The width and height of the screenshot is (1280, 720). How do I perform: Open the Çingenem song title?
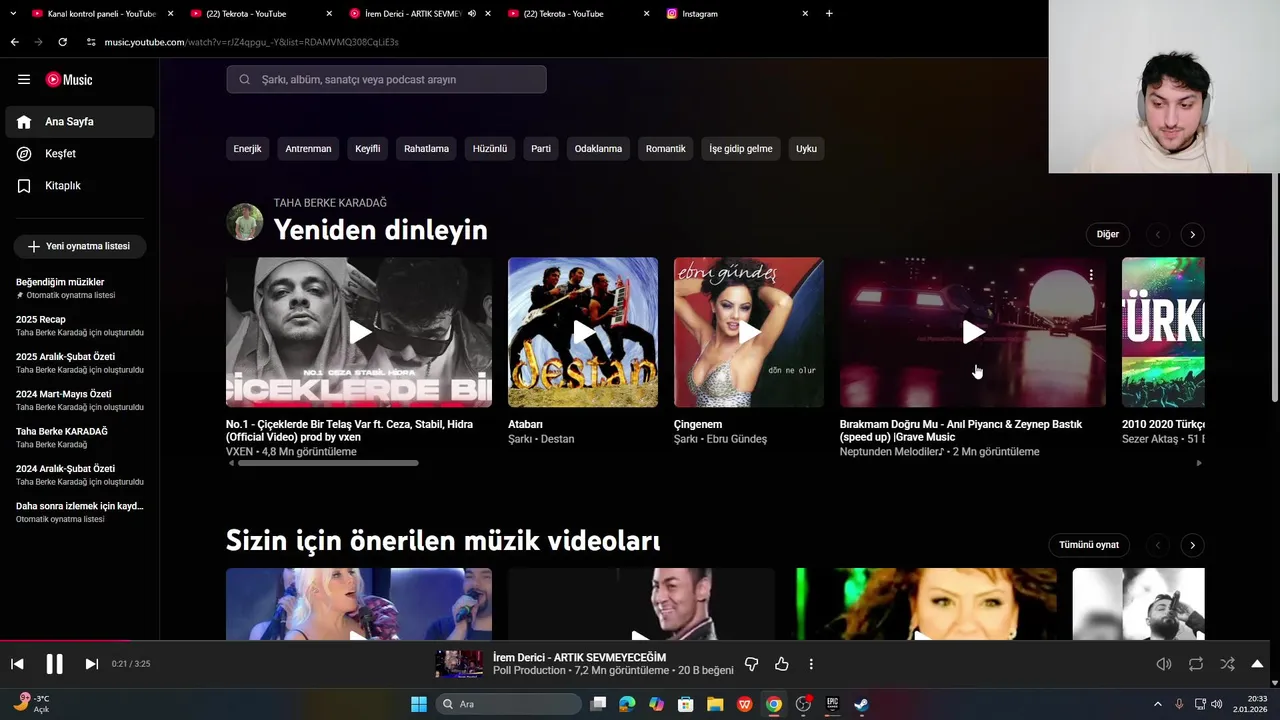tap(698, 424)
